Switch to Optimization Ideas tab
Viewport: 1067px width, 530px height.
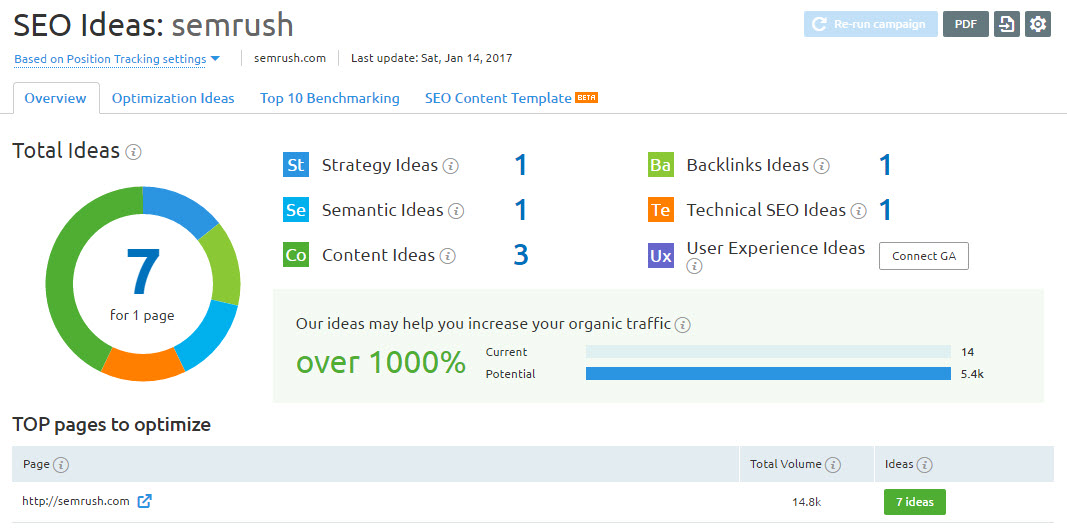pos(173,98)
